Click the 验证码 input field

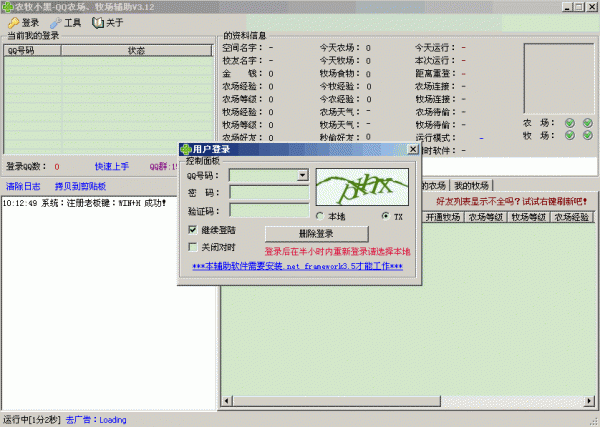[x=269, y=210]
